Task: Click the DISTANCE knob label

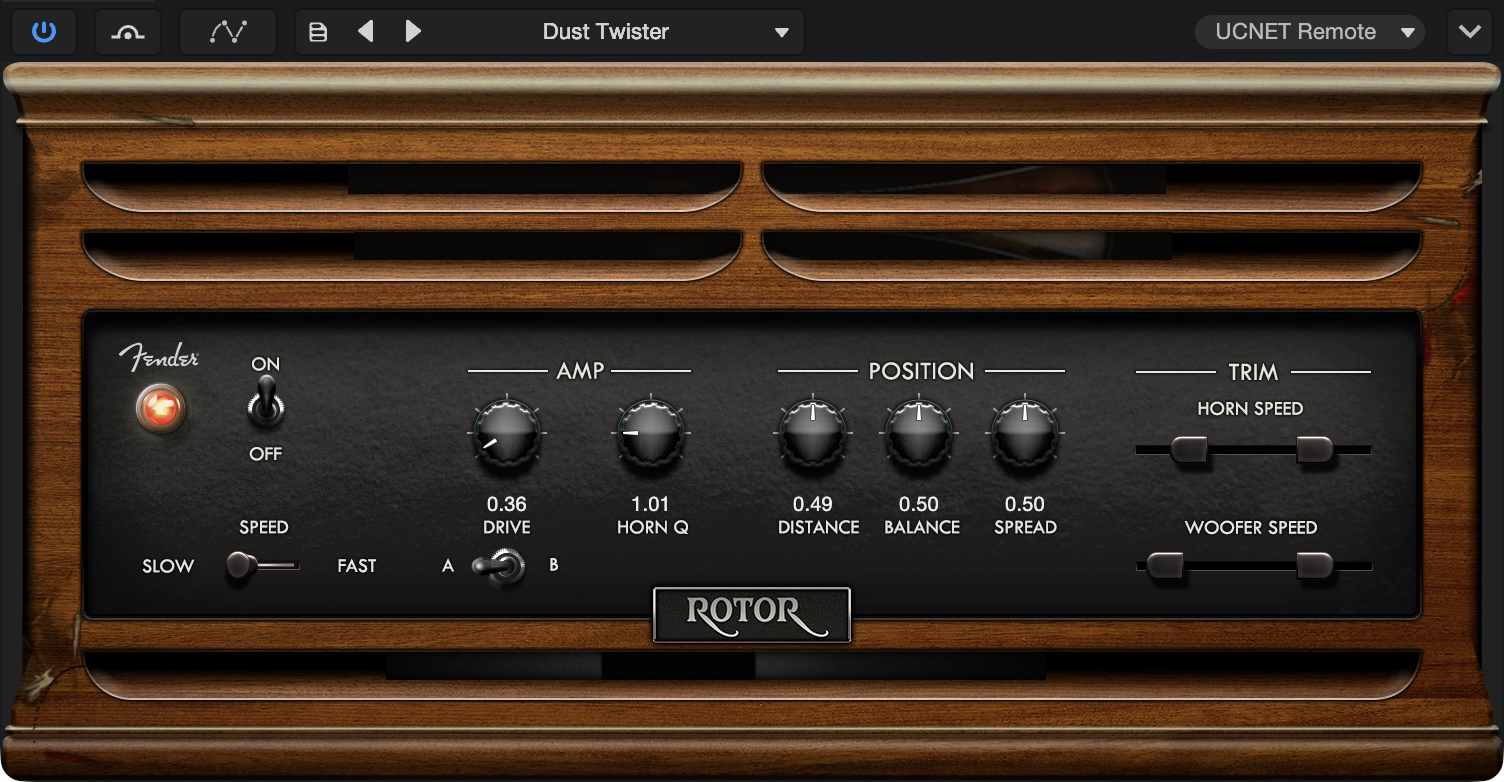Action: point(819,527)
